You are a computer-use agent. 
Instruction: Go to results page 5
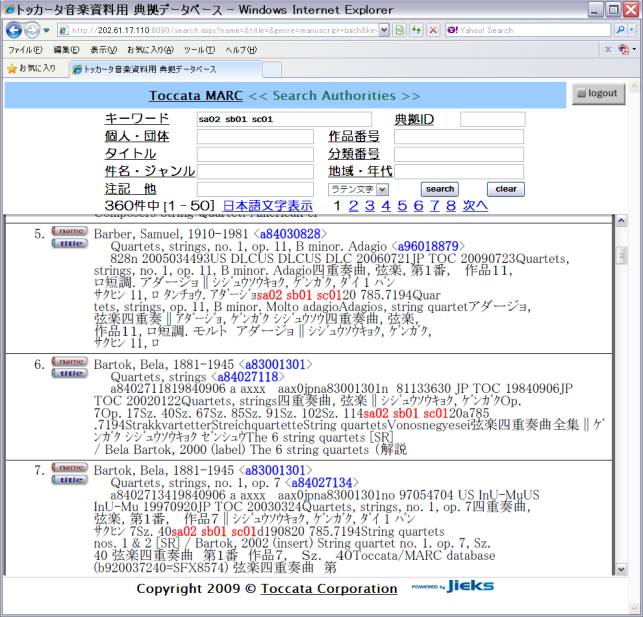(x=402, y=205)
